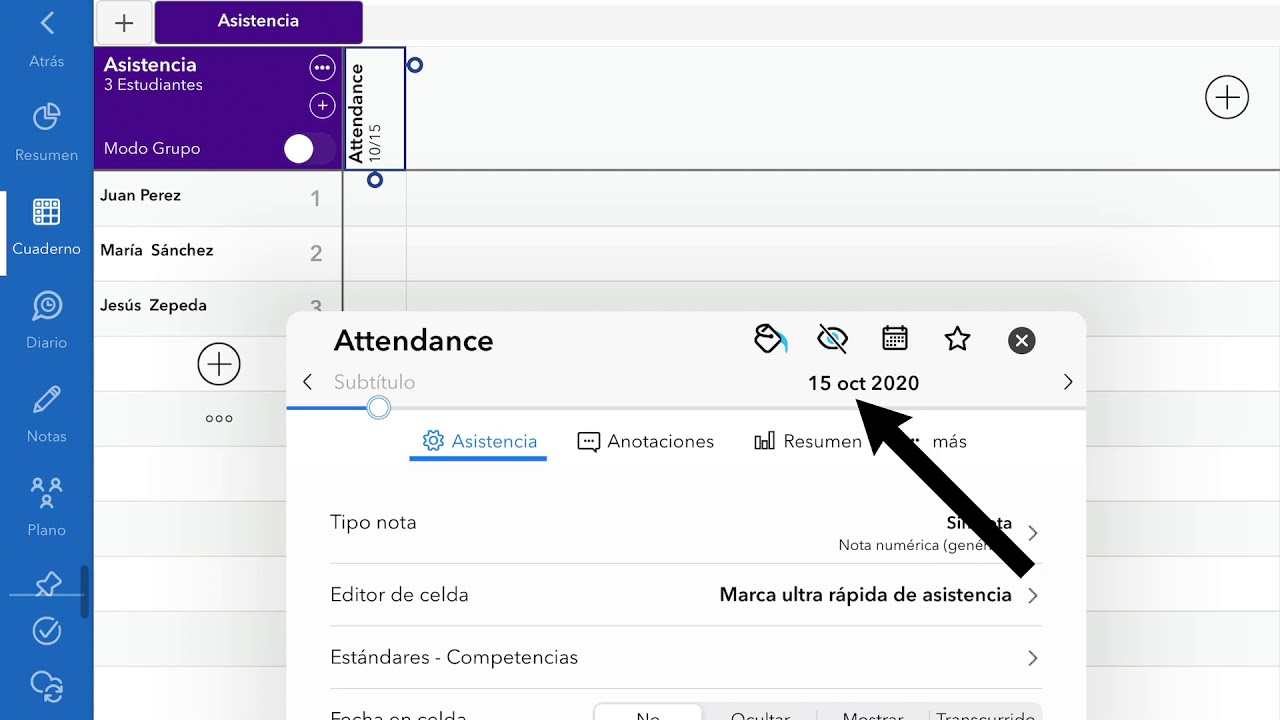Viewport: 1280px width, 720px height.
Task: Switch to the Anotaciones tab
Action: point(646,441)
